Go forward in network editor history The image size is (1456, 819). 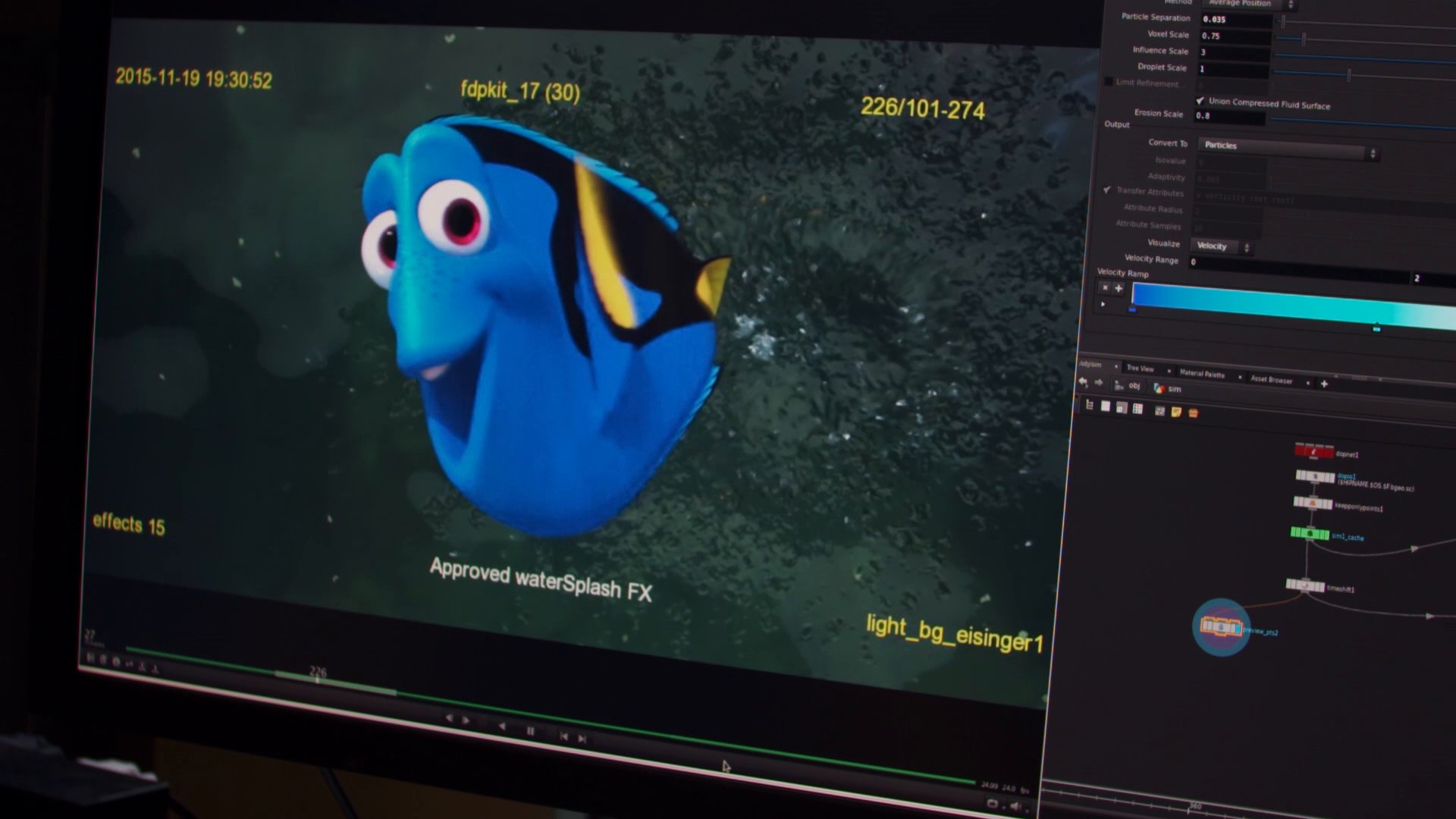(x=1098, y=383)
